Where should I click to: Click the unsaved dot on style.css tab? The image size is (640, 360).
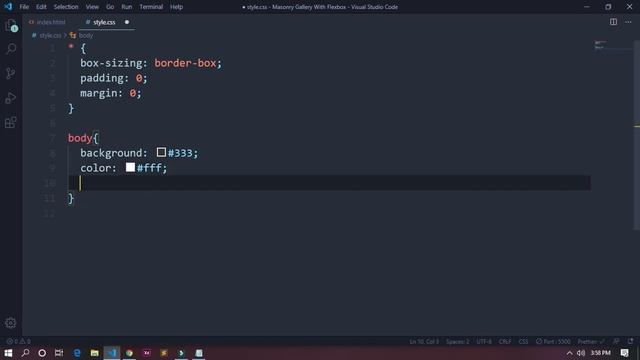click(127, 22)
